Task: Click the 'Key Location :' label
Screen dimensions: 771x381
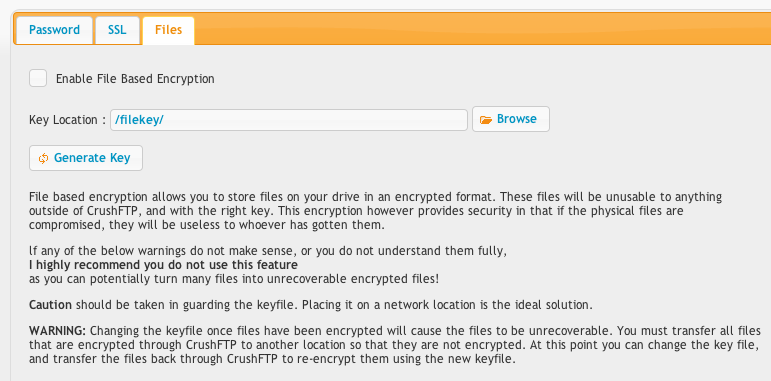Action: [x=67, y=120]
